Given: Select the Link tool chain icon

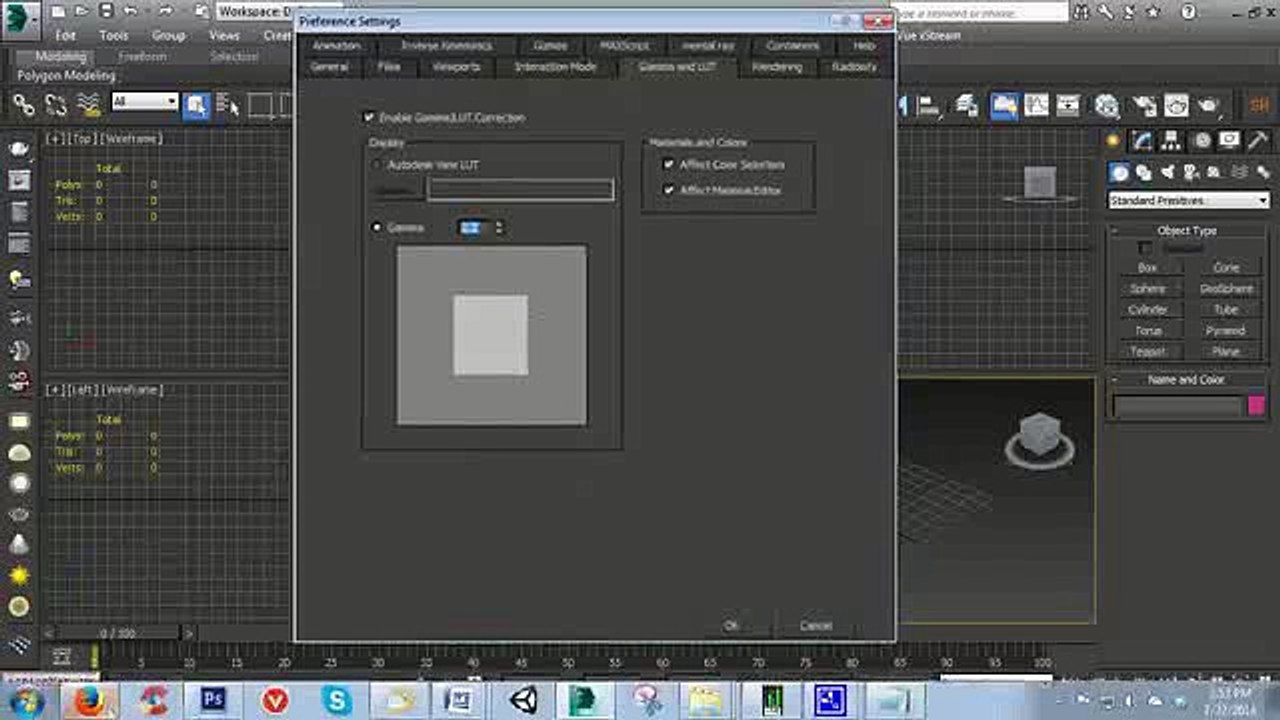Looking at the screenshot, I should click(x=23, y=104).
